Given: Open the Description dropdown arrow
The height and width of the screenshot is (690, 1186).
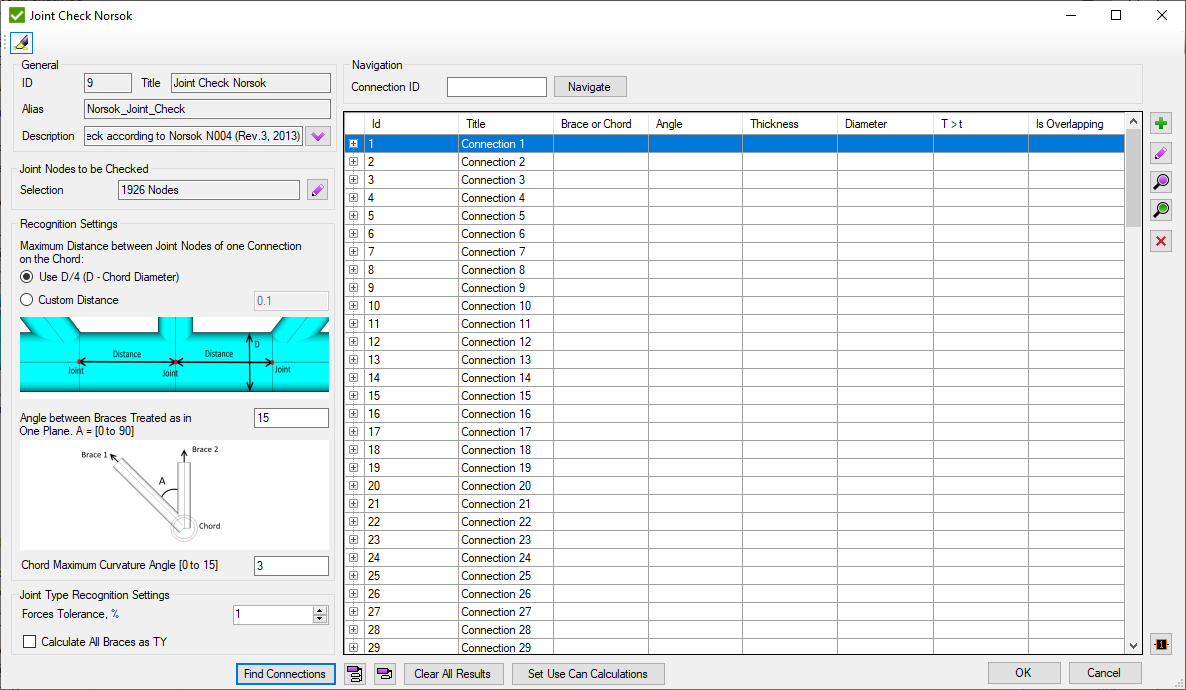Looking at the screenshot, I should (x=318, y=136).
